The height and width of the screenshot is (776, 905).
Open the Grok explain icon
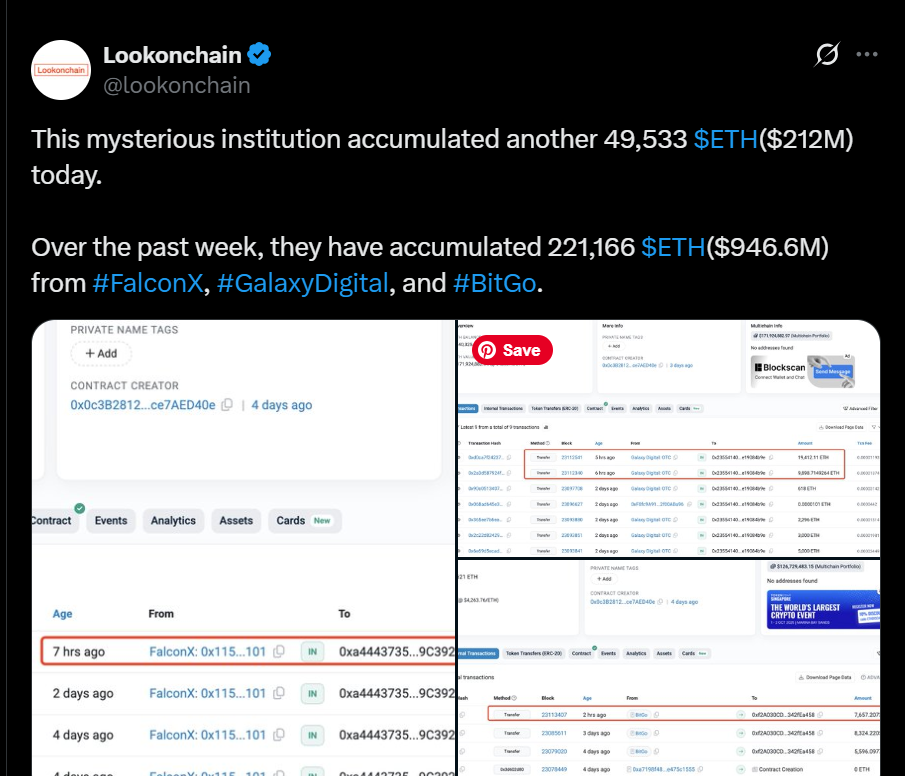[827, 54]
